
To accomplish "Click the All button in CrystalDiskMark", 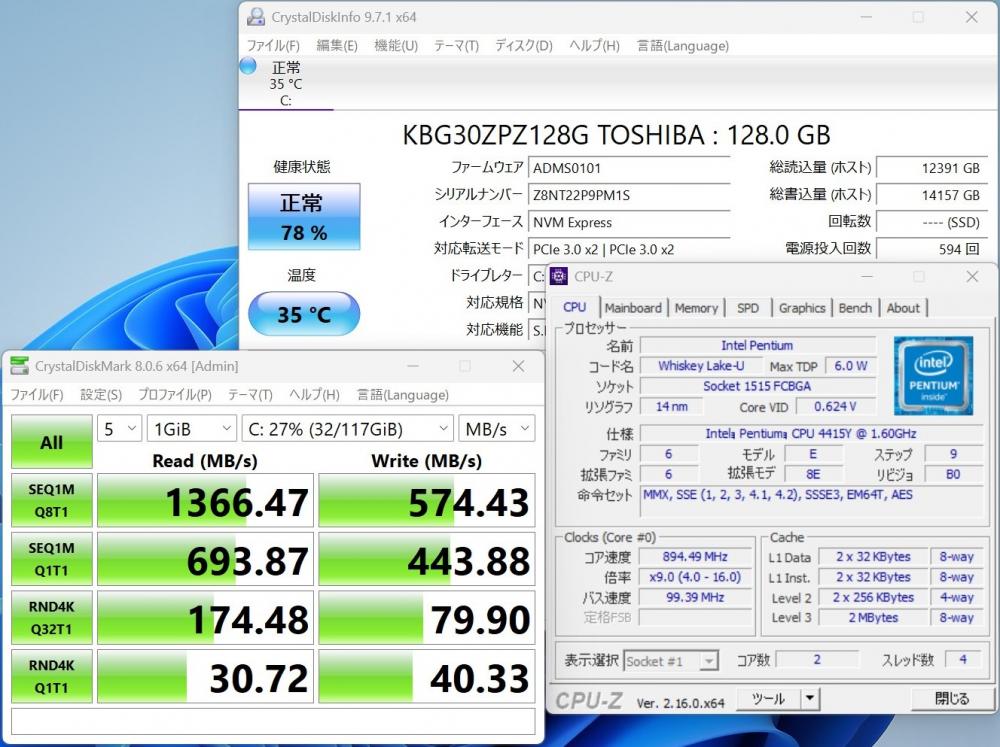I will pyautogui.click(x=52, y=442).
